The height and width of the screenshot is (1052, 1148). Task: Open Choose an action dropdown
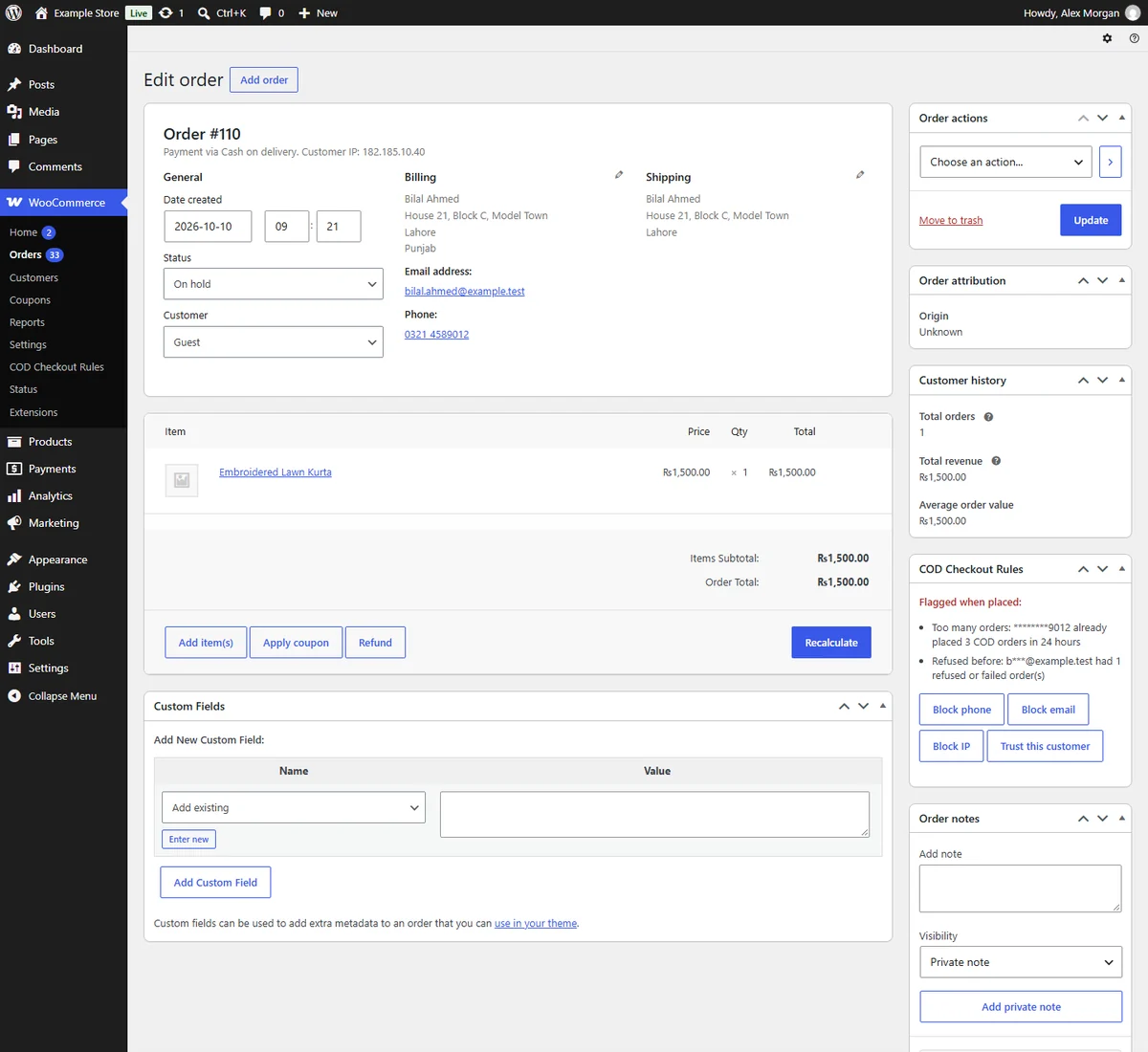pos(1005,162)
